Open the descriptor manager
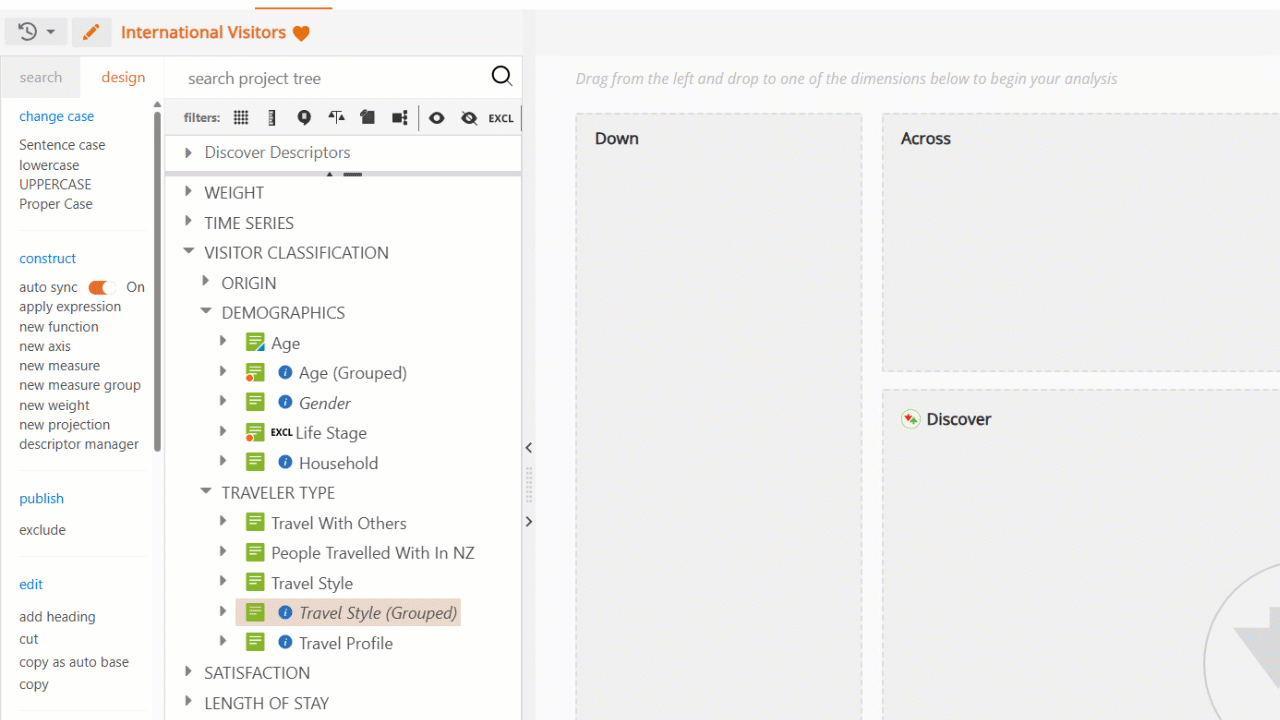 tap(79, 444)
